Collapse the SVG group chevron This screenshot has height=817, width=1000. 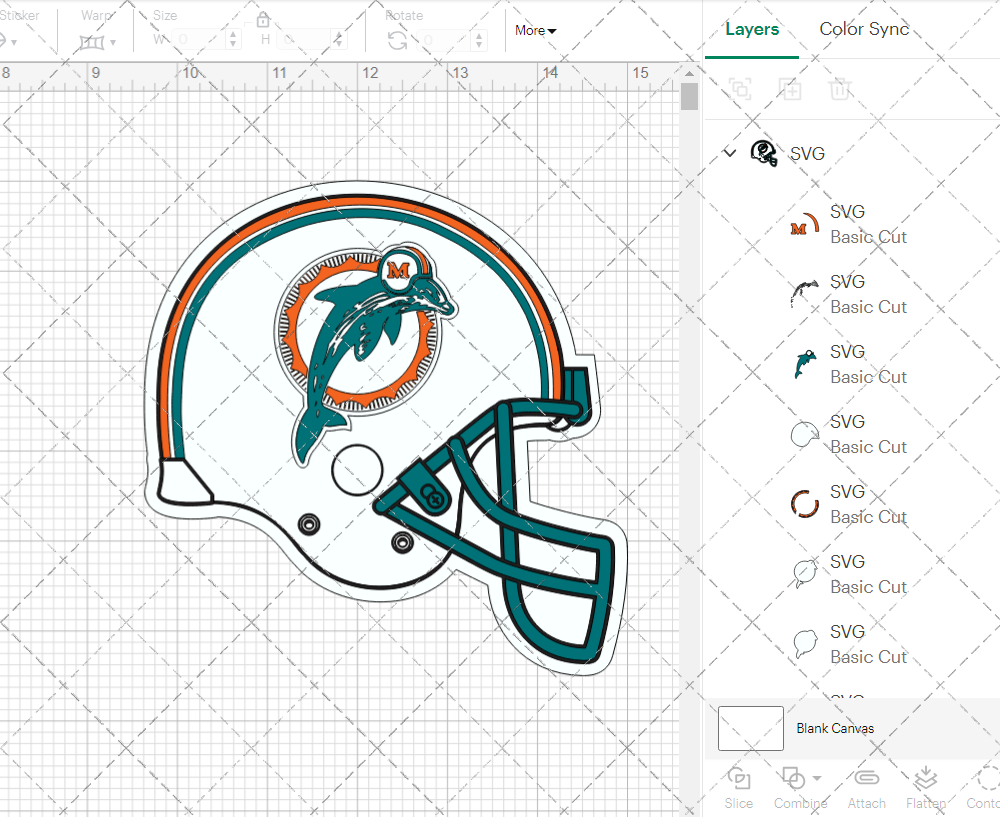point(730,153)
